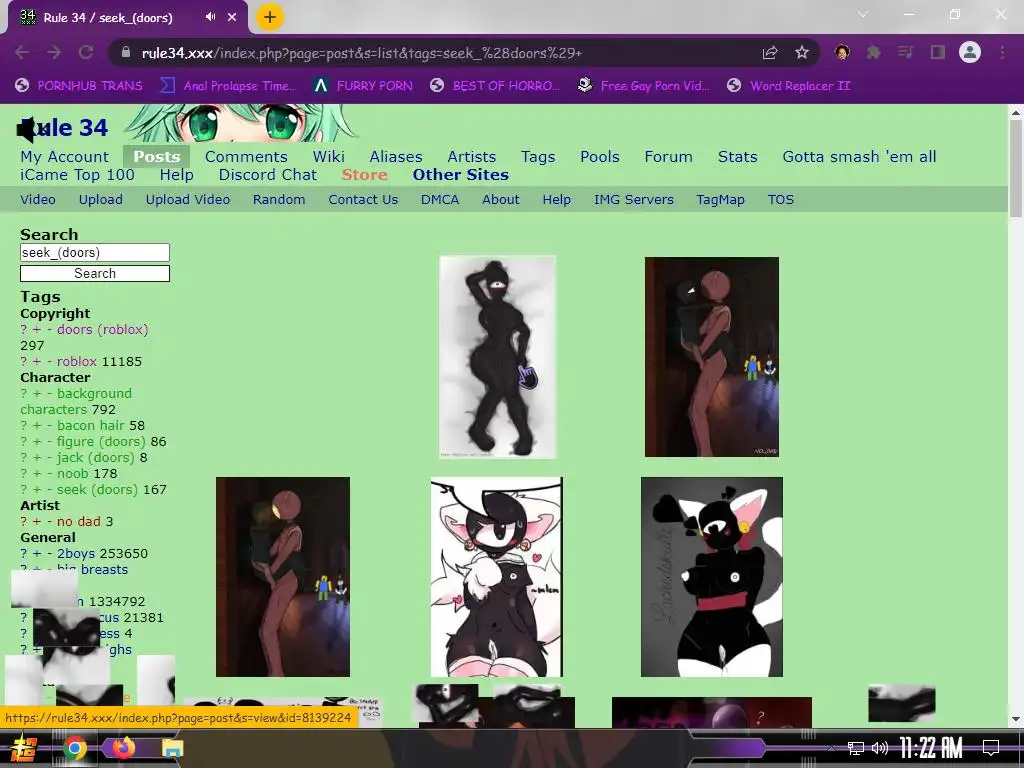Click the noob character tag

click(72, 473)
